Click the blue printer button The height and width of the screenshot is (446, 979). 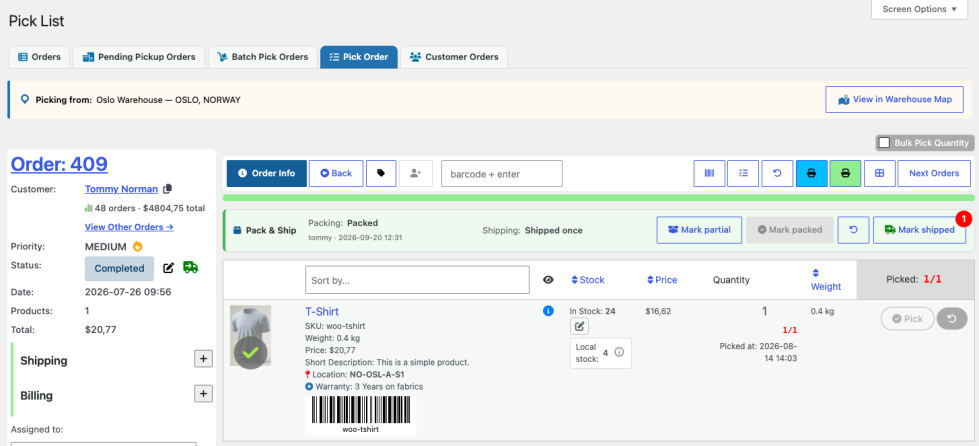pyautogui.click(x=812, y=174)
